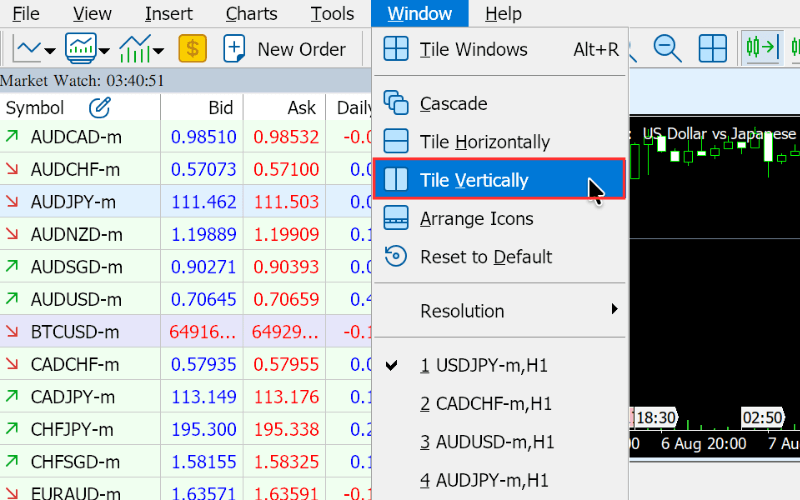Close the open Window menu
This screenshot has height=500, width=800.
(419, 13)
